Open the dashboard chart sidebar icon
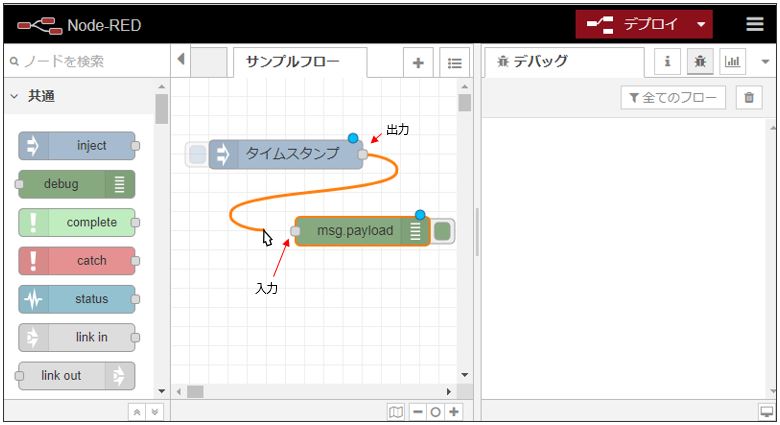 click(x=733, y=61)
